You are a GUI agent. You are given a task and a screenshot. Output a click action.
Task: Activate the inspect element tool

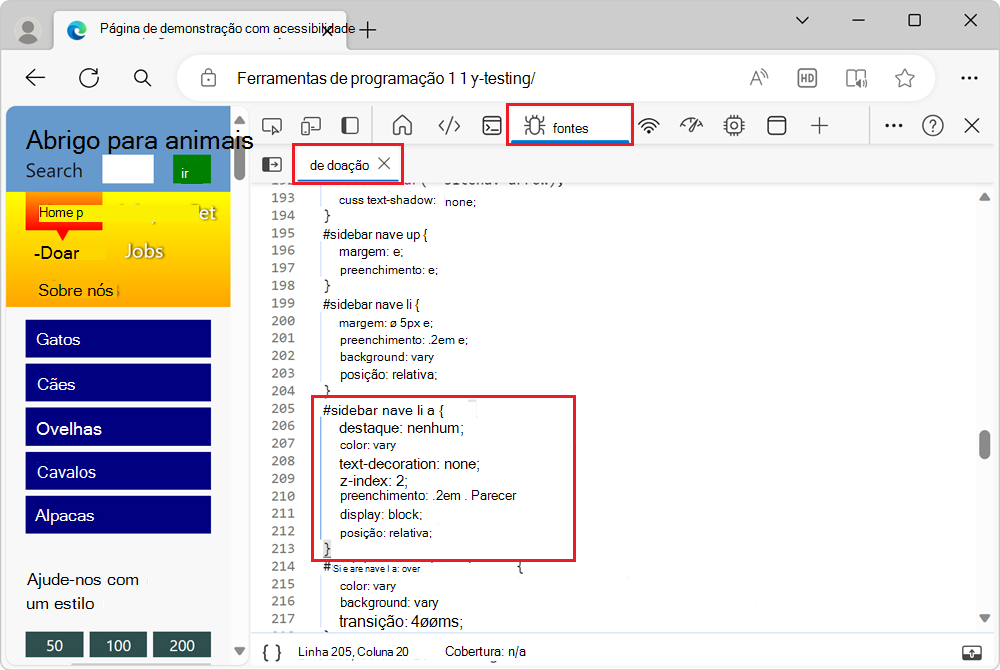(x=272, y=126)
